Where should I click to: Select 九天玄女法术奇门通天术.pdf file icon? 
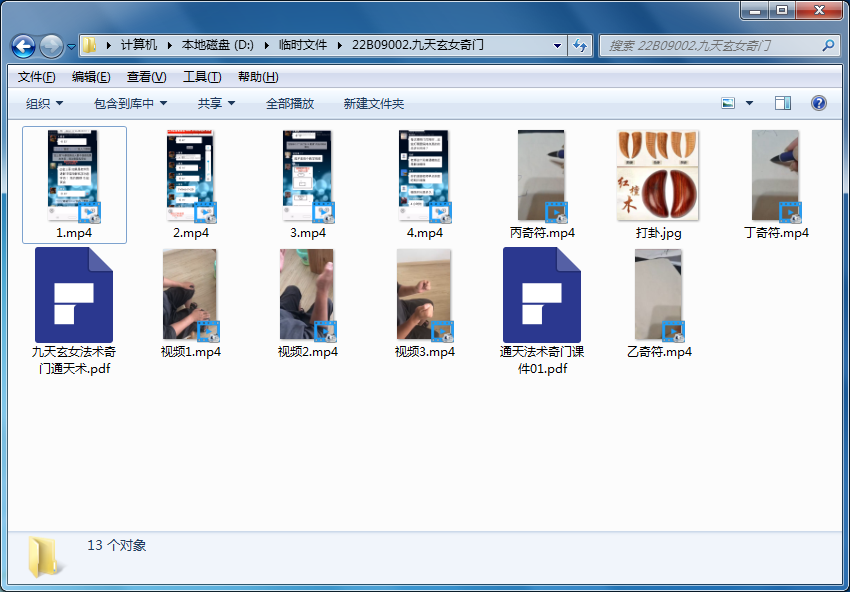click(x=74, y=295)
